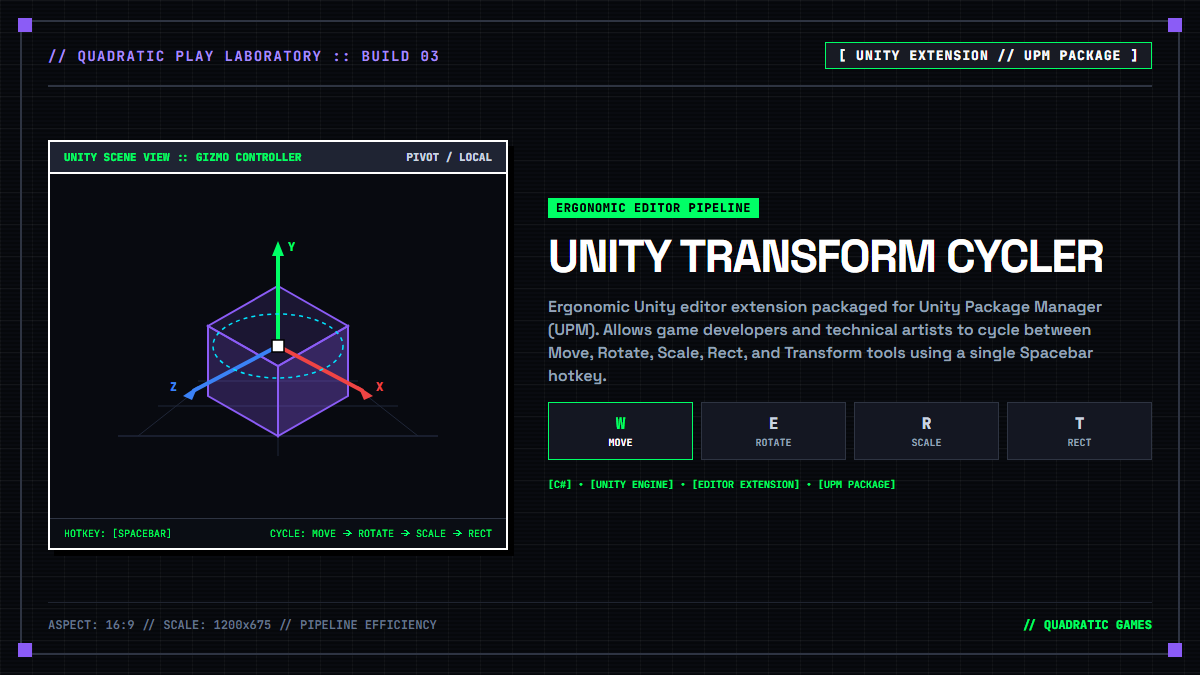The image size is (1200, 675).
Task: Select the T Rect tool card
Action: (x=1079, y=431)
